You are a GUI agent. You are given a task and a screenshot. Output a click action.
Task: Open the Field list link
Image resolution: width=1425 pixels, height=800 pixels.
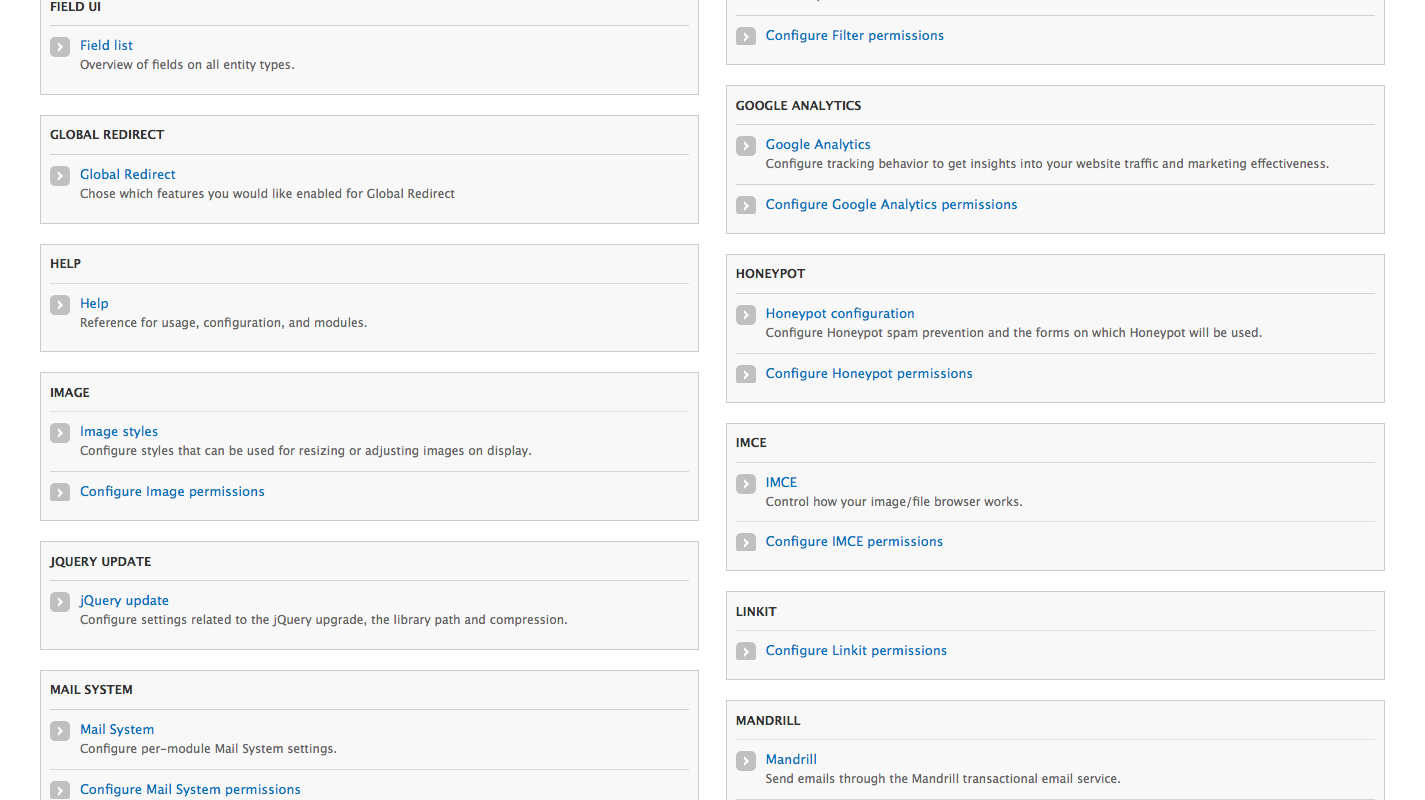[106, 45]
